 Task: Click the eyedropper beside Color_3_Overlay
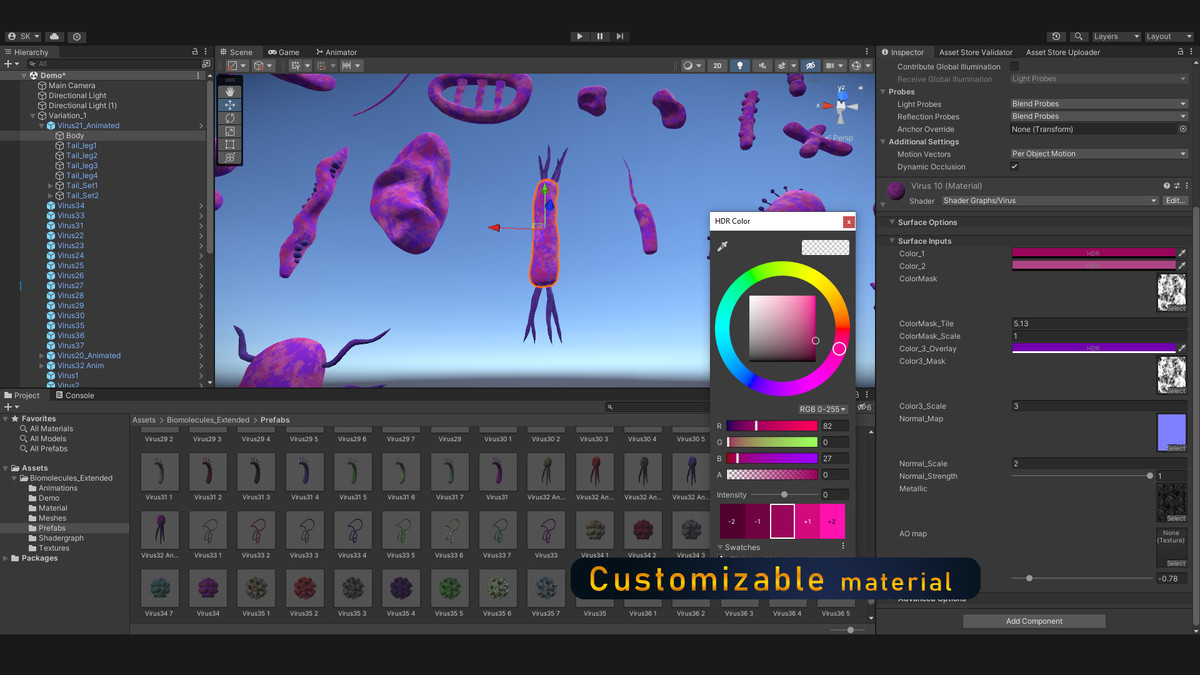1183,349
